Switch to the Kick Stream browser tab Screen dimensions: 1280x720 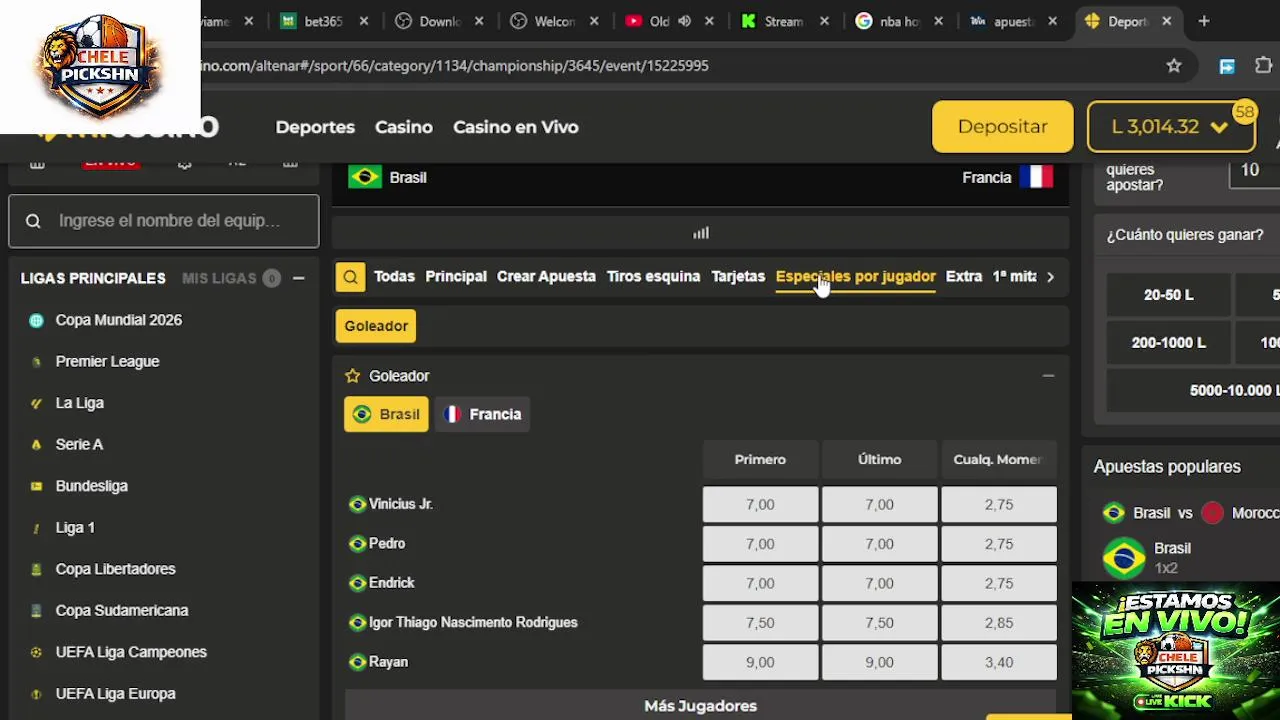click(785, 21)
